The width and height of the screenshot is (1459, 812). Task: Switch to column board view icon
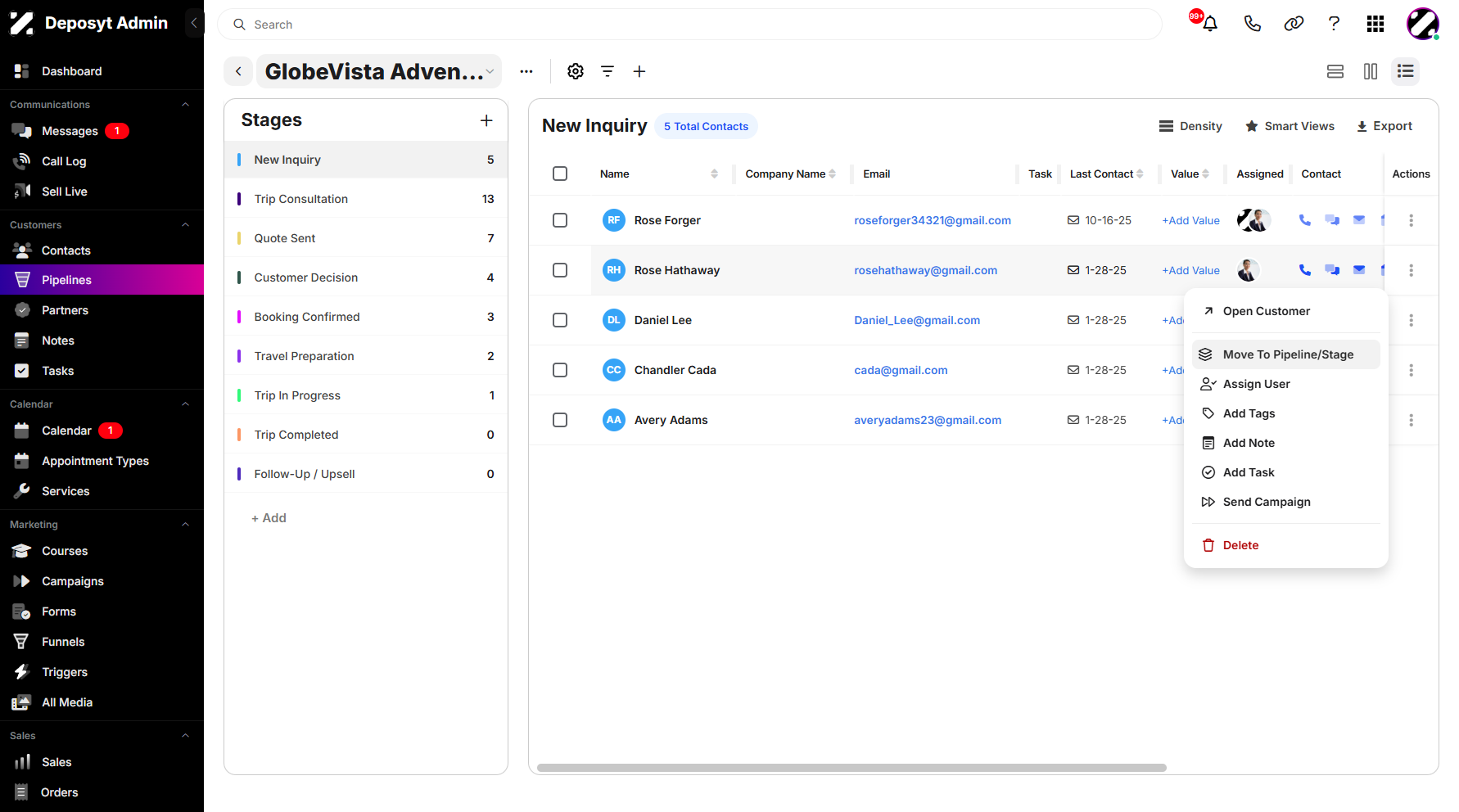[1371, 71]
